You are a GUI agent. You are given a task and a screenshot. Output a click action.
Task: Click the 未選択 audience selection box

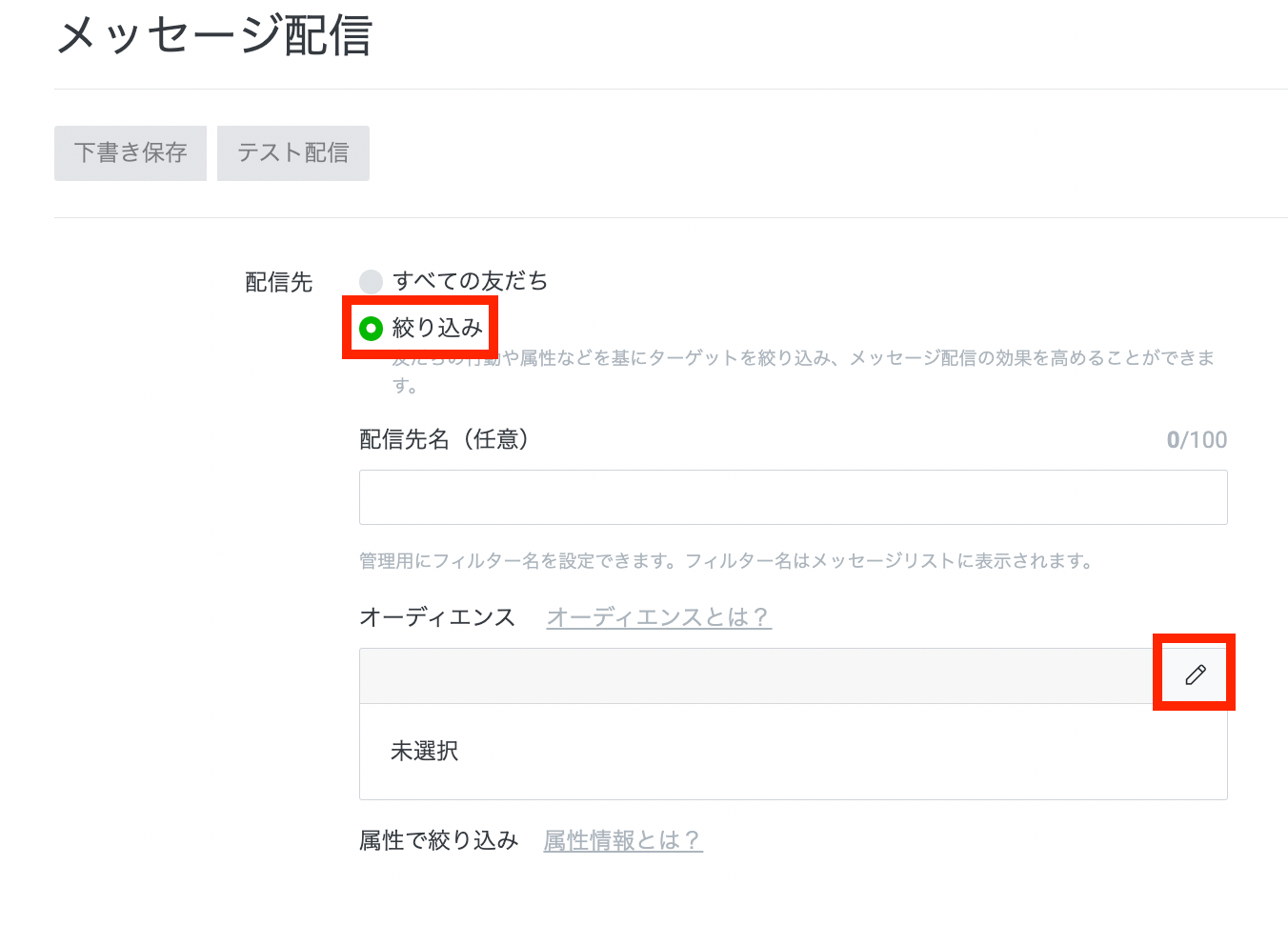(793, 752)
